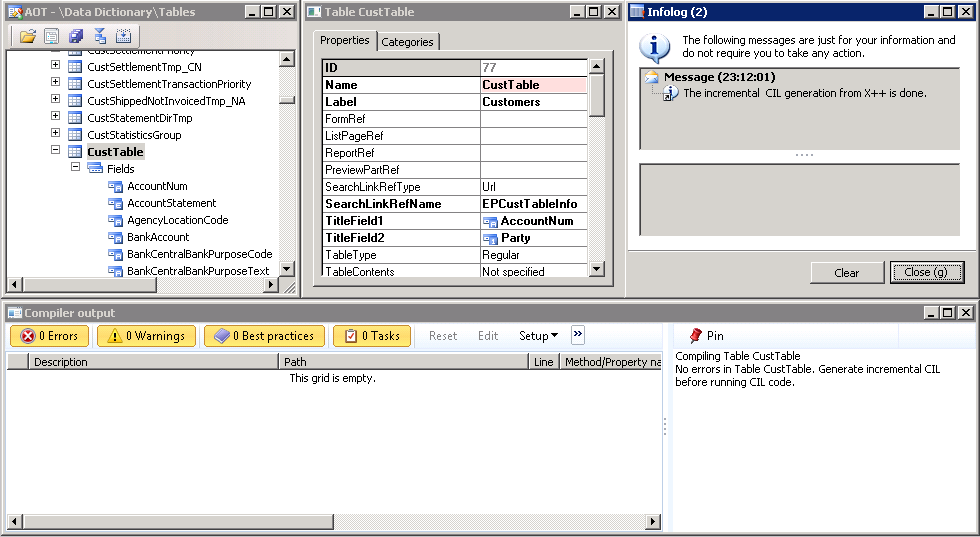
Task: Collapse the CustTable tree node
Action: point(56,152)
